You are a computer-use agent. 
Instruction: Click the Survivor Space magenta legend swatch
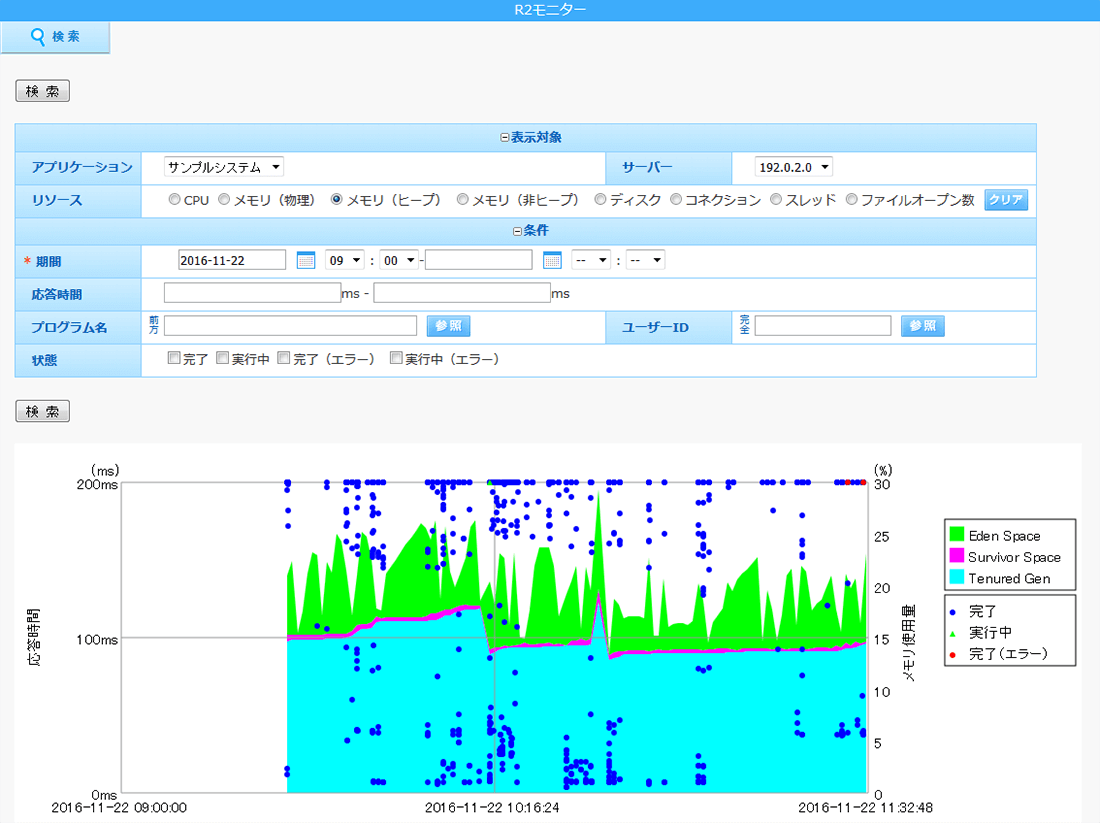coord(956,556)
